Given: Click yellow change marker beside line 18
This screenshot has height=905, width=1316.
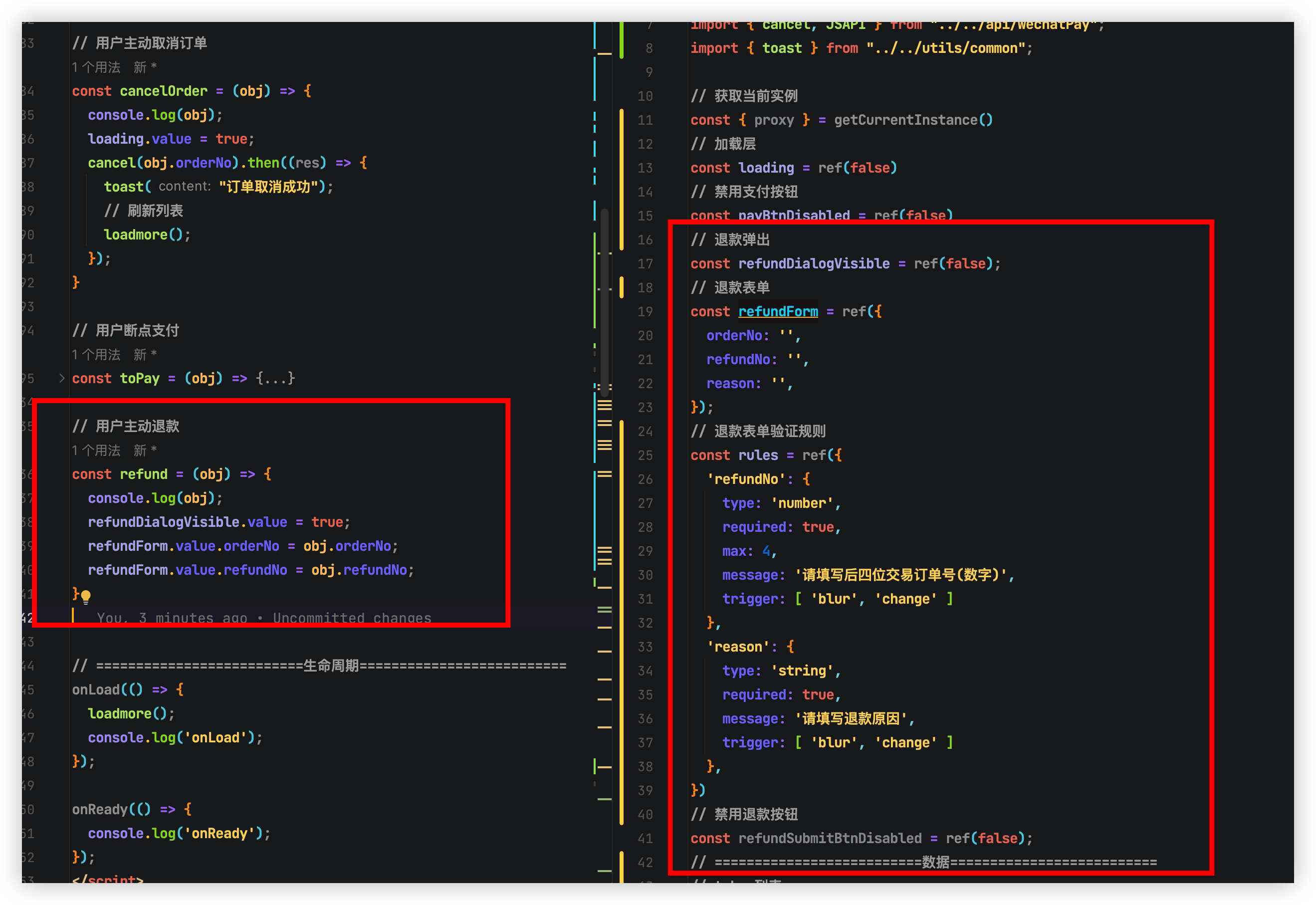Looking at the screenshot, I should pos(622,287).
